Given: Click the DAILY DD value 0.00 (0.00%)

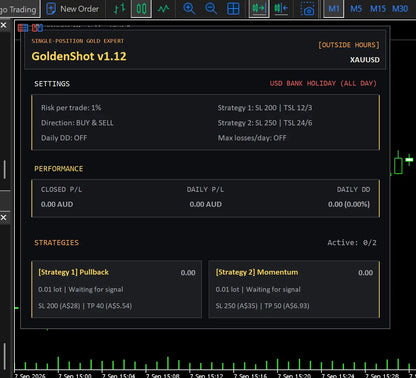Looking at the screenshot, I should [349, 204].
